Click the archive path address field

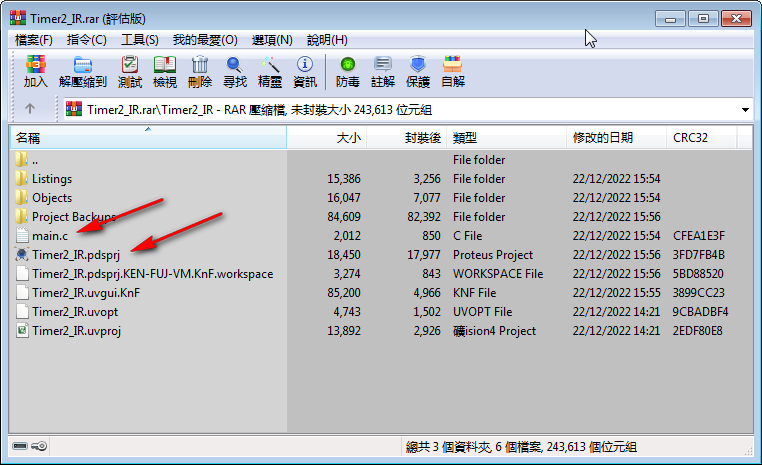pyautogui.click(x=408, y=110)
